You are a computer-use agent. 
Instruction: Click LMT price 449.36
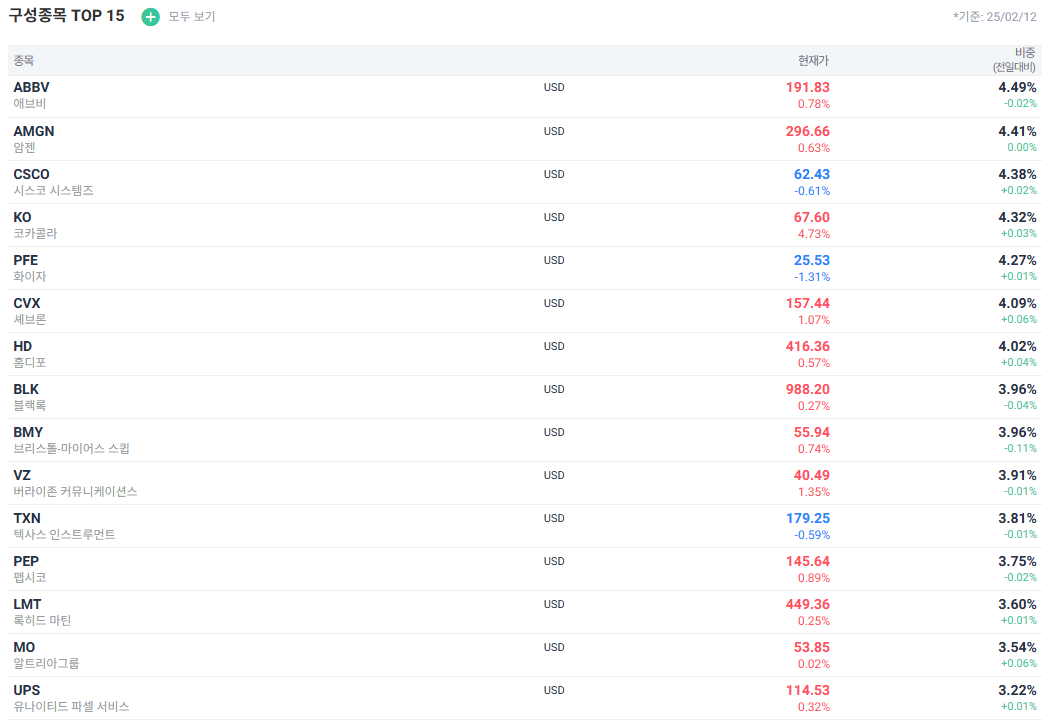tap(808, 603)
